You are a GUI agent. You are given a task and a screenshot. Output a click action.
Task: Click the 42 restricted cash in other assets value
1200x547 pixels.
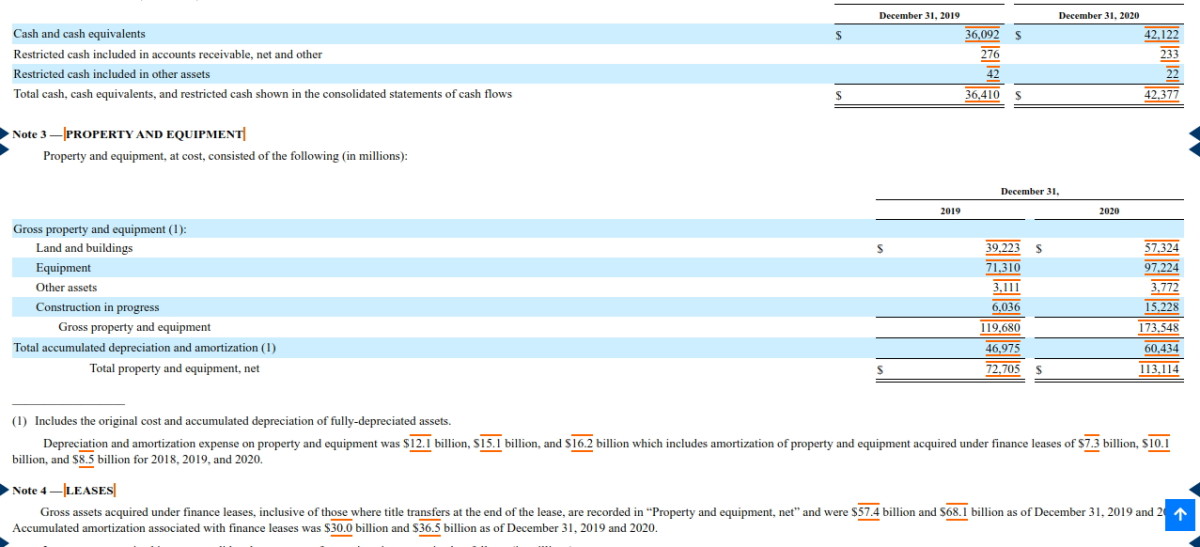pyautogui.click(x=994, y=74)
